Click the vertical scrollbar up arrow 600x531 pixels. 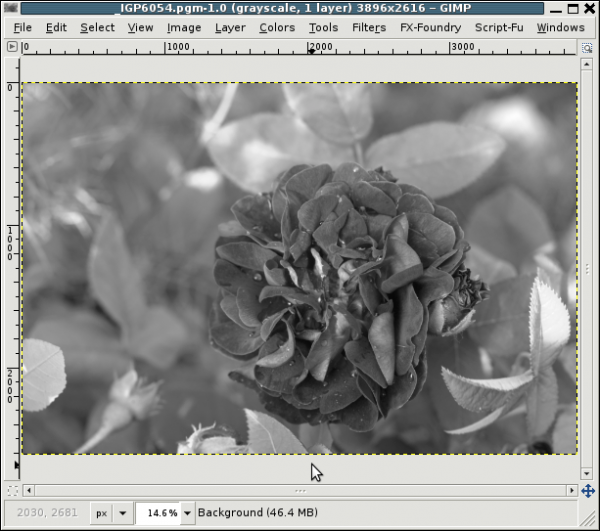click(587, 64)
